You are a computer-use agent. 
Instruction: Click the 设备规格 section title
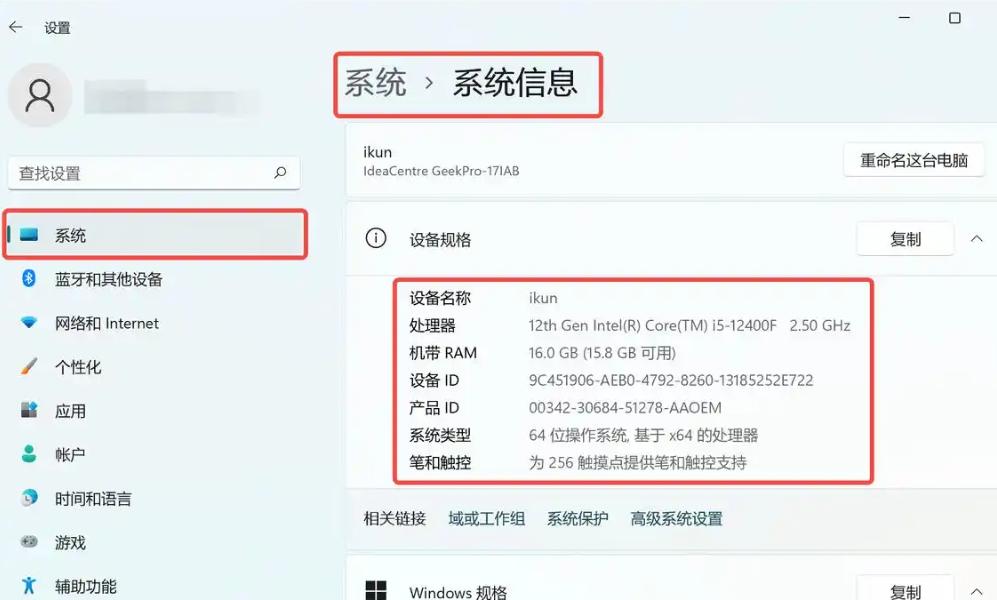(440, 240)
